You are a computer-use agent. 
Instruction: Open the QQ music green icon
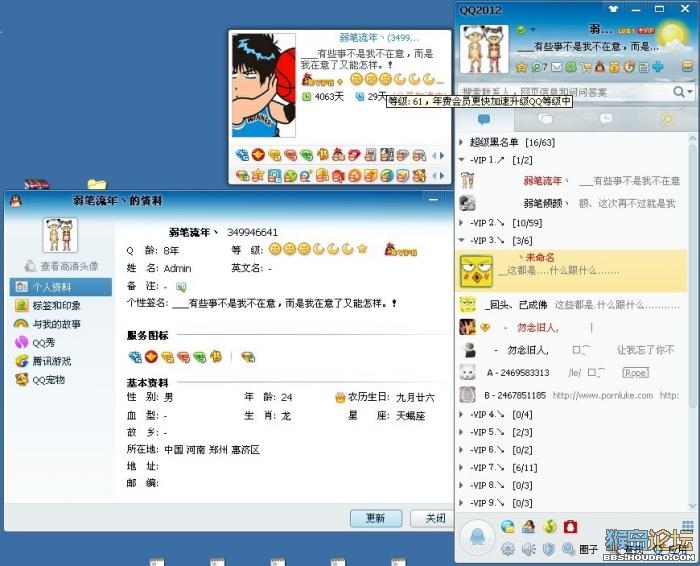point(550,527)
